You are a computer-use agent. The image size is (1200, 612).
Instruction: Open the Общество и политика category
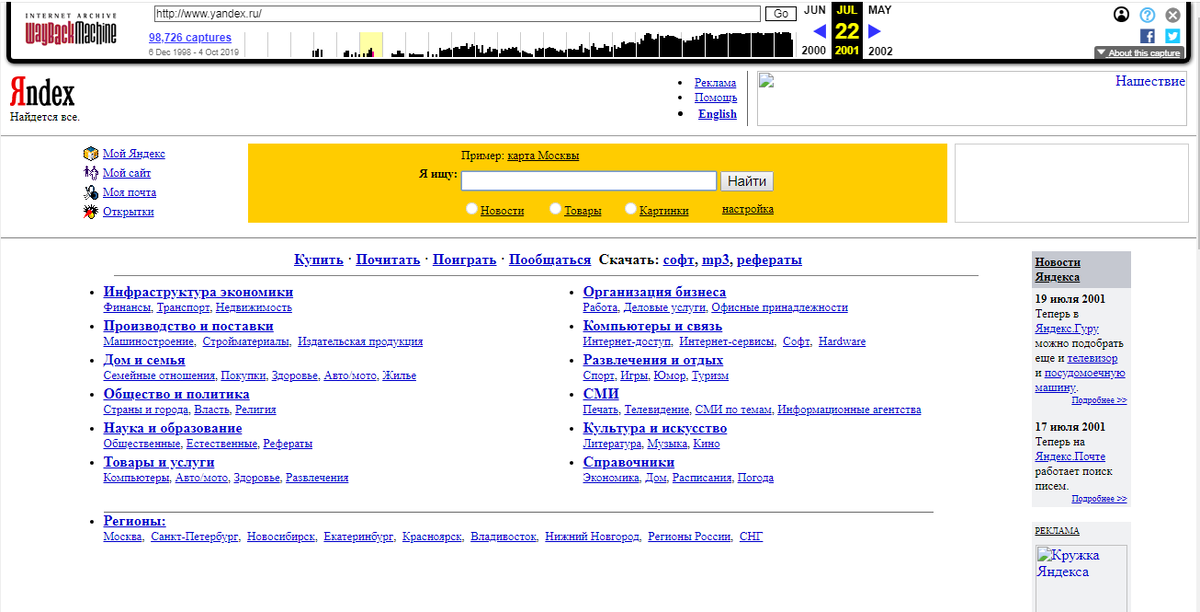tap(177, 394)
